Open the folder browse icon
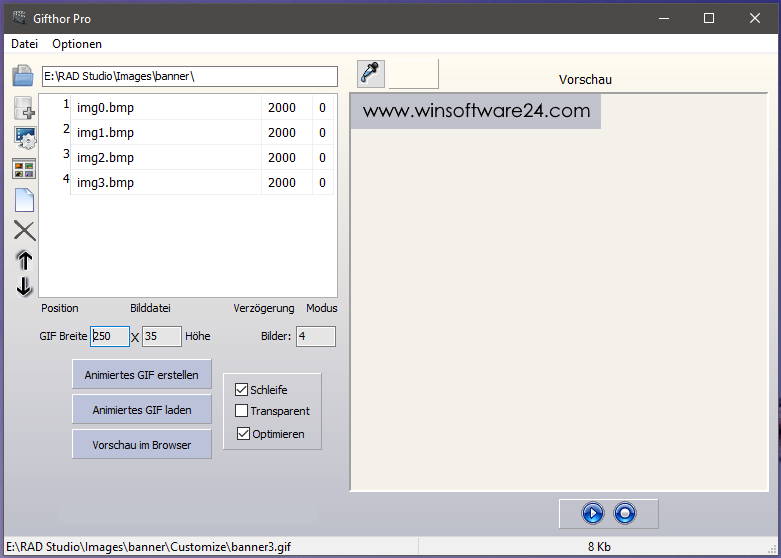This screenshot has height=558, width=781. [x=23, y=76]
